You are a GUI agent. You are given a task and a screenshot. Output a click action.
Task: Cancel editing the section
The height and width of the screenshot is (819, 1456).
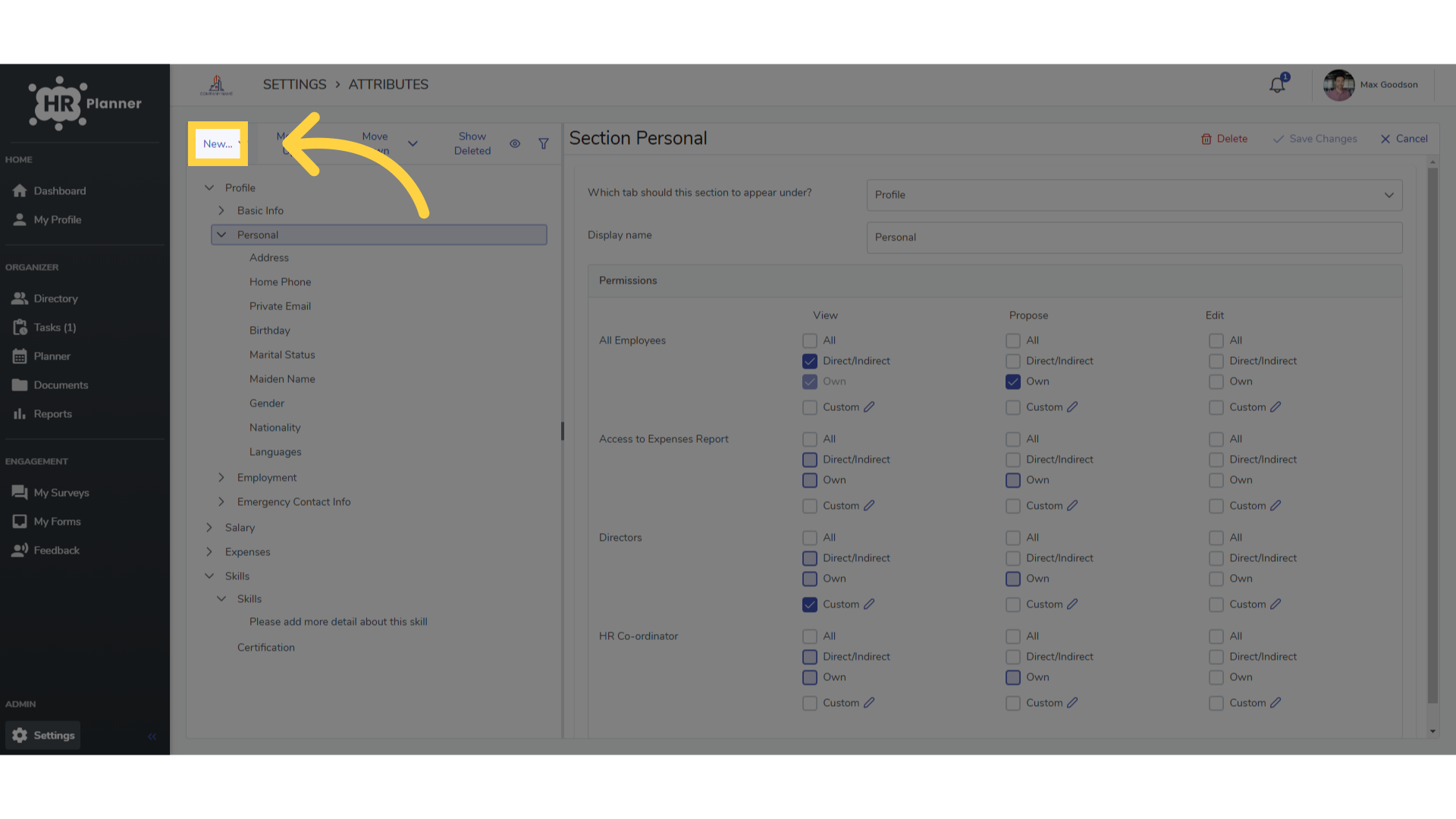point(1404,139)
